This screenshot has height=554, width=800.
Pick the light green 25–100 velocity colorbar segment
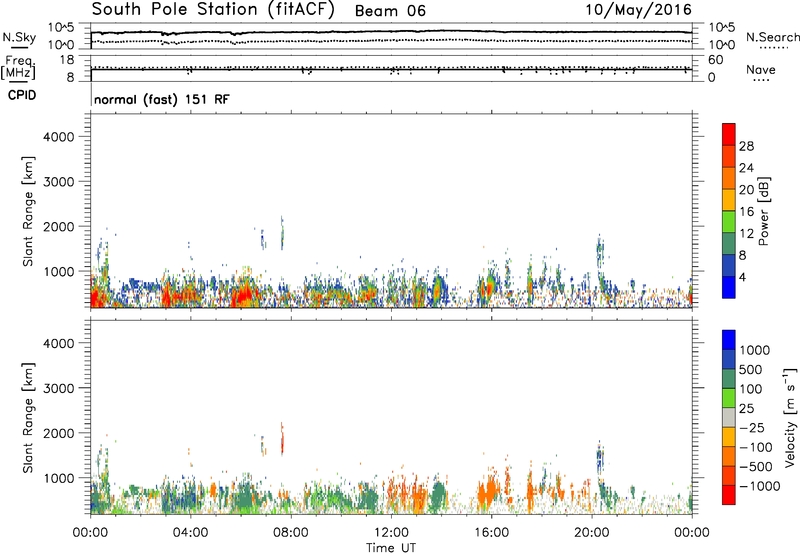pos(729,398)
